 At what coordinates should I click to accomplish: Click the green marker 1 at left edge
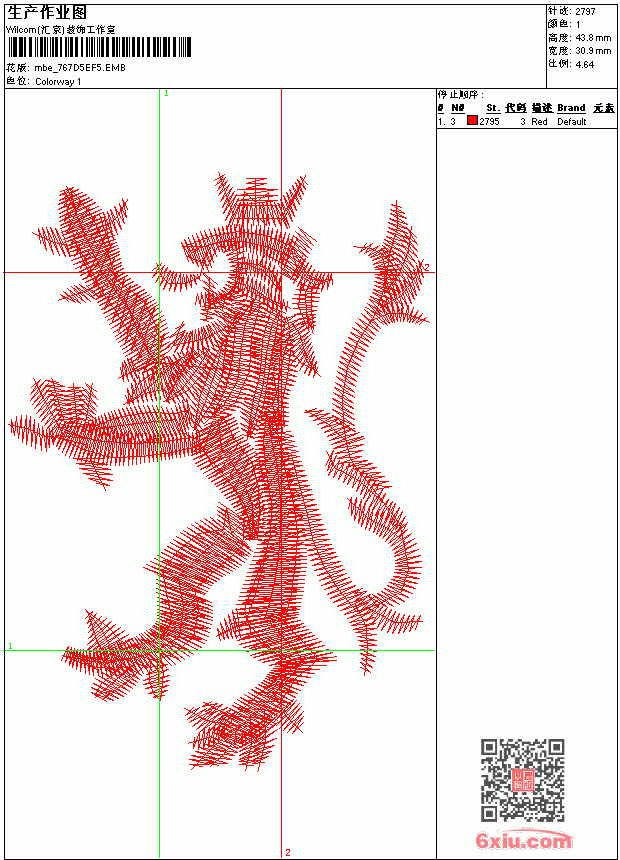click(x=10, y=646)
